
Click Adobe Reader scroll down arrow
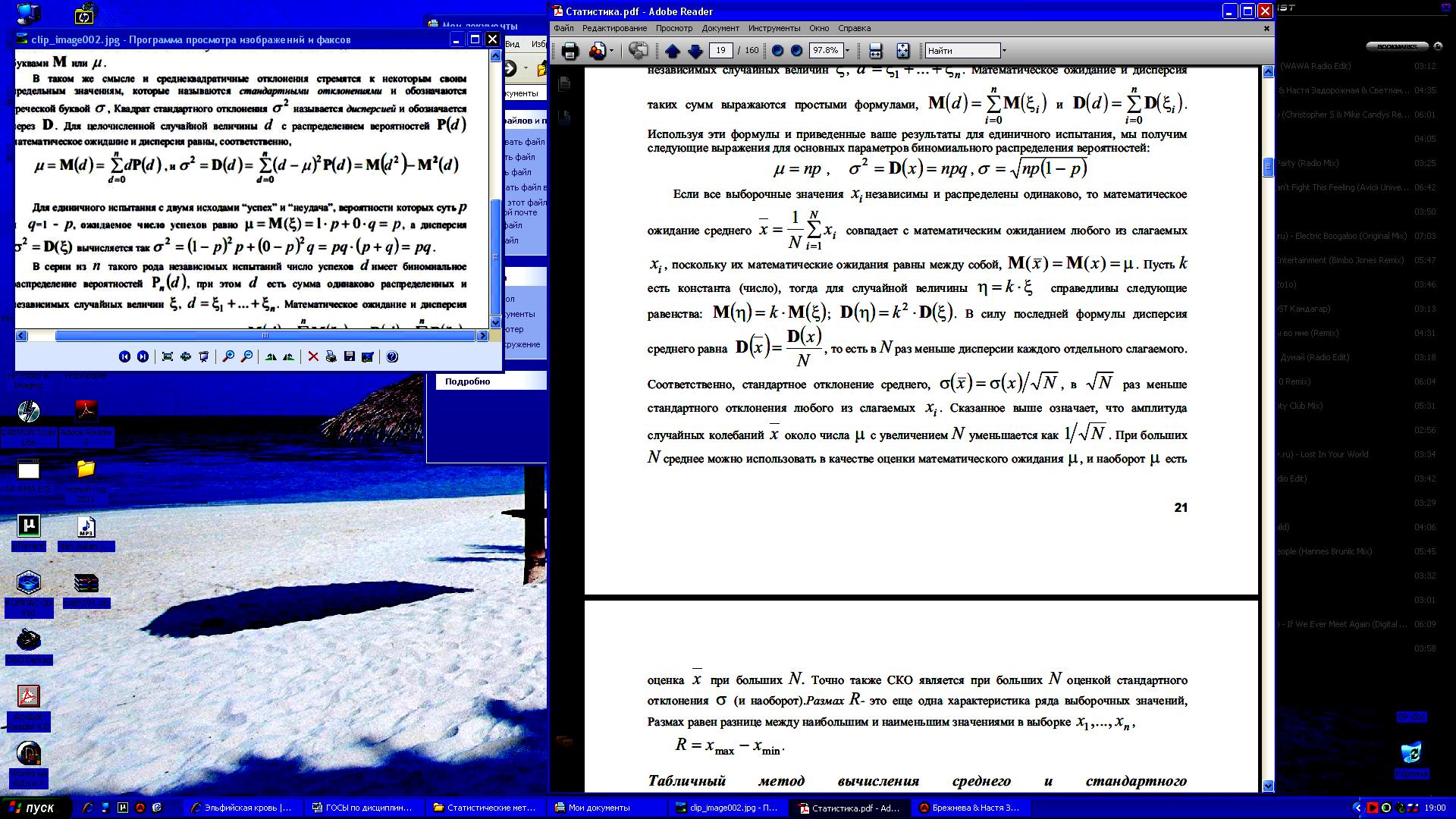(1268, 786)
